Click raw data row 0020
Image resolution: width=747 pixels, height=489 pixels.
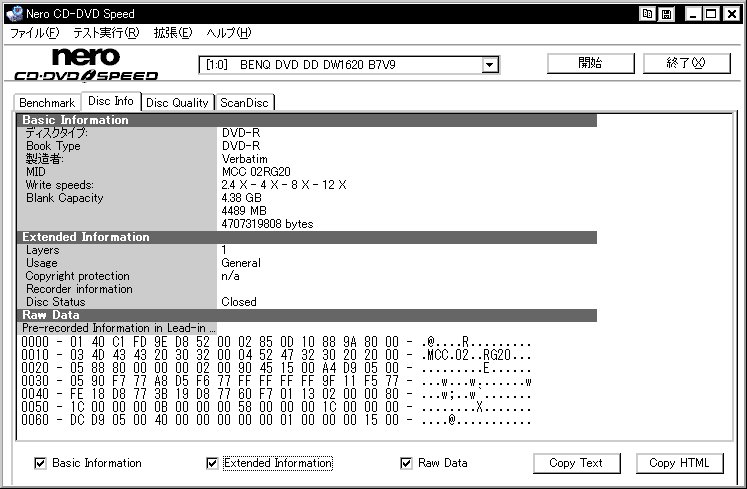276,368
